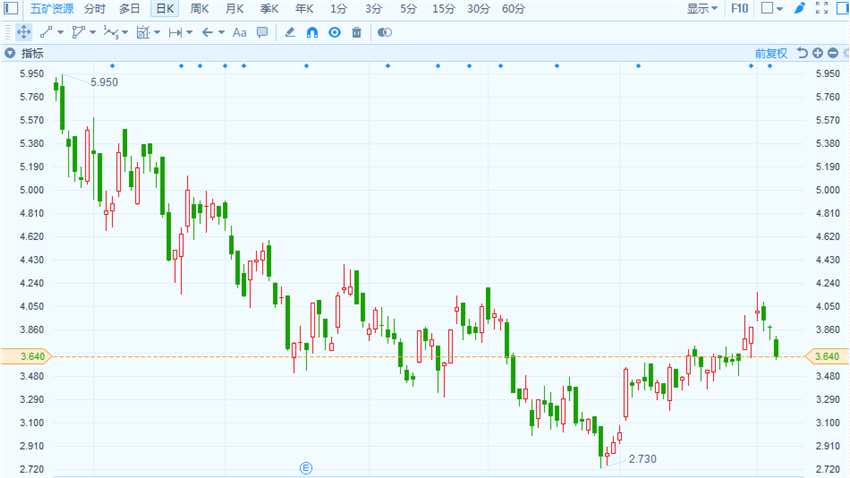
Task: Click the drawing toolbar drag grip handle
Action: click(8, 33)
